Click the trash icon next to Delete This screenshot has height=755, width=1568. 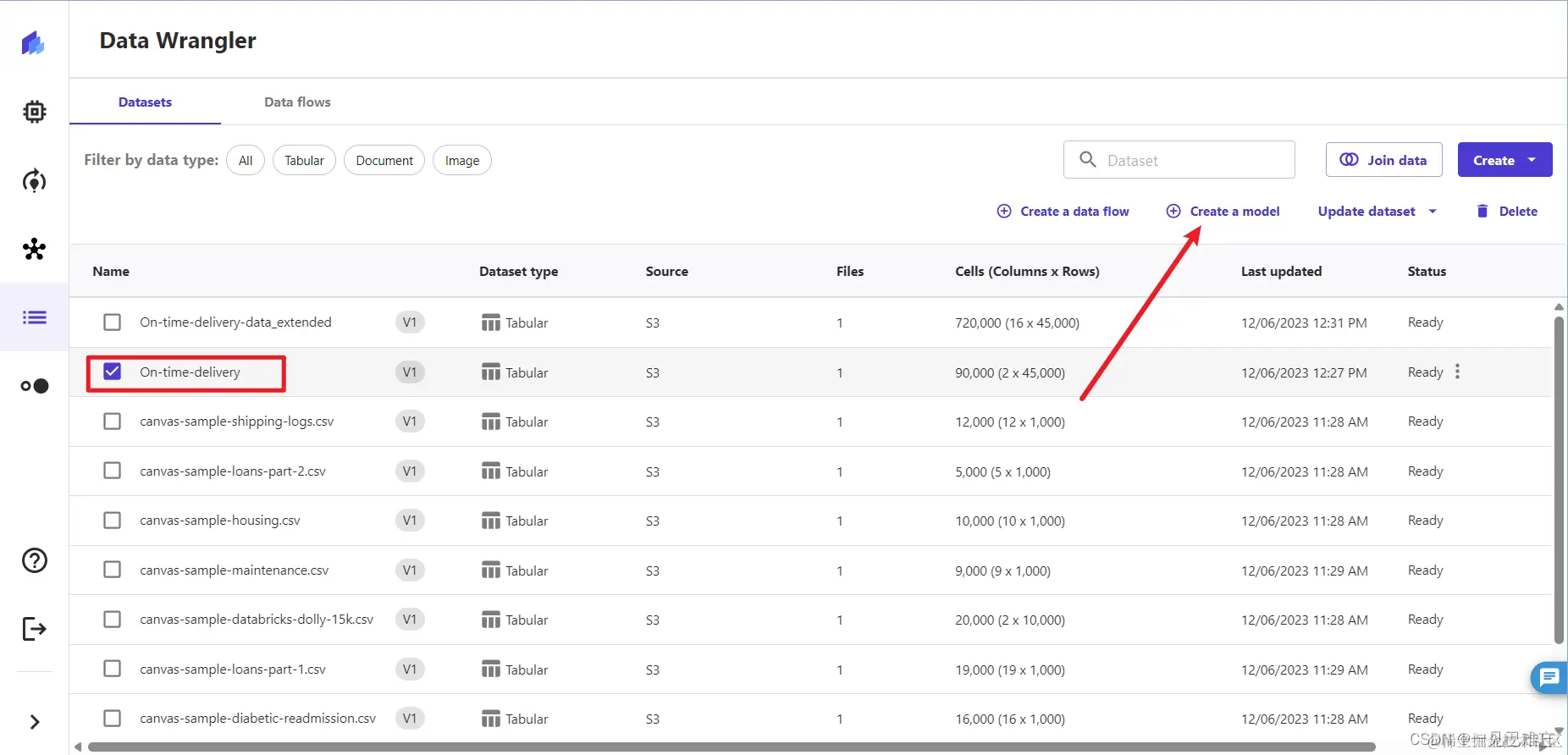1482,211
